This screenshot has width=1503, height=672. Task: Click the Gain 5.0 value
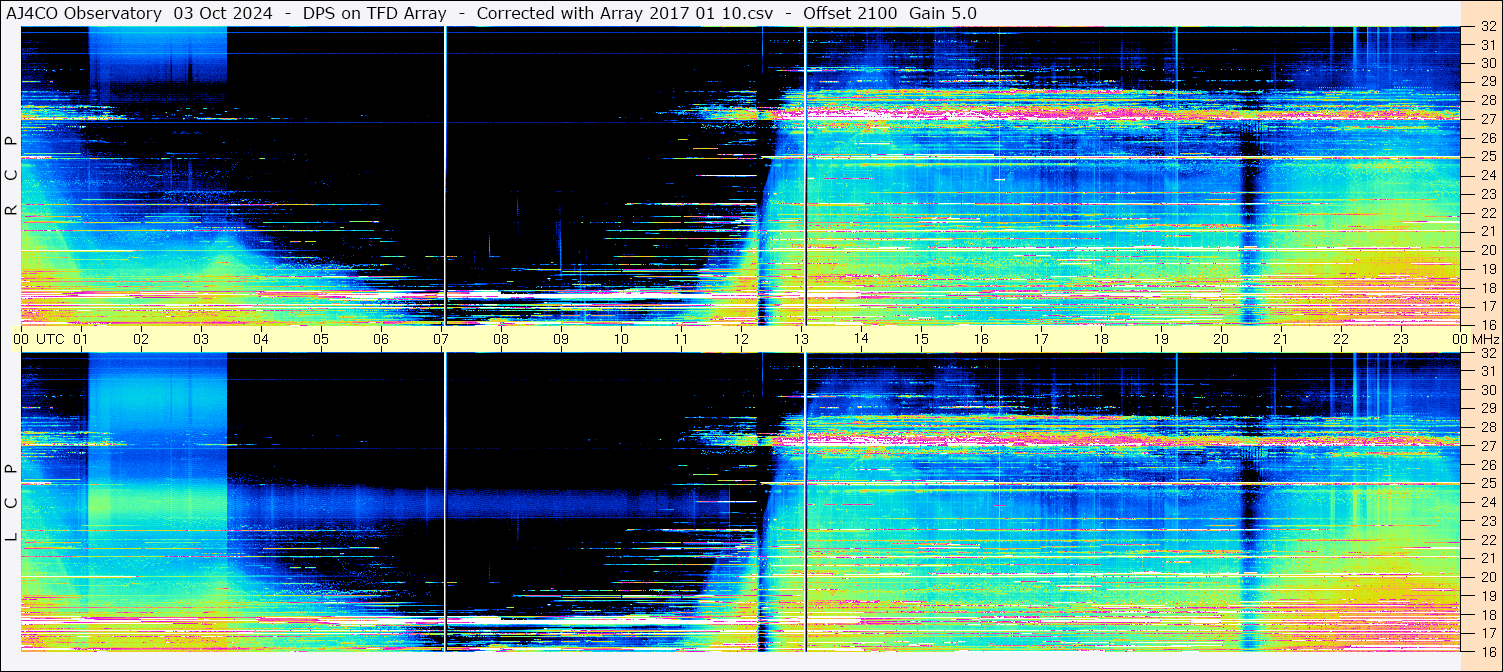click(943, 13)
